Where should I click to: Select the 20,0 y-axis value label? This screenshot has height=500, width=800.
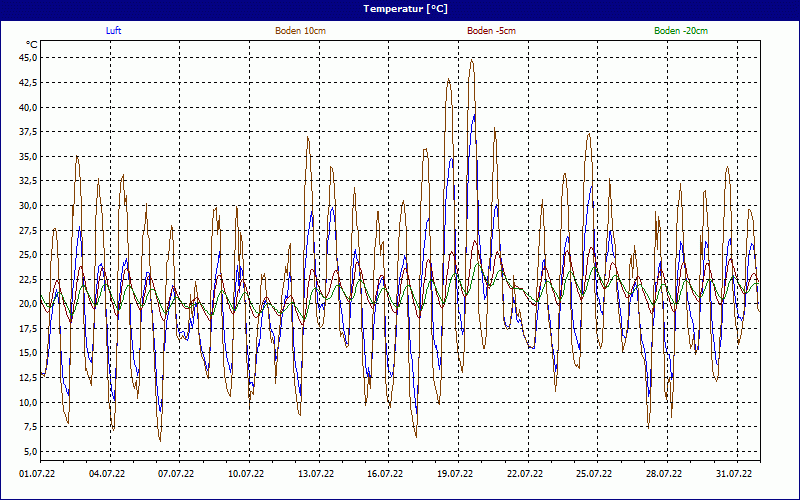click(x=27, y=304)
